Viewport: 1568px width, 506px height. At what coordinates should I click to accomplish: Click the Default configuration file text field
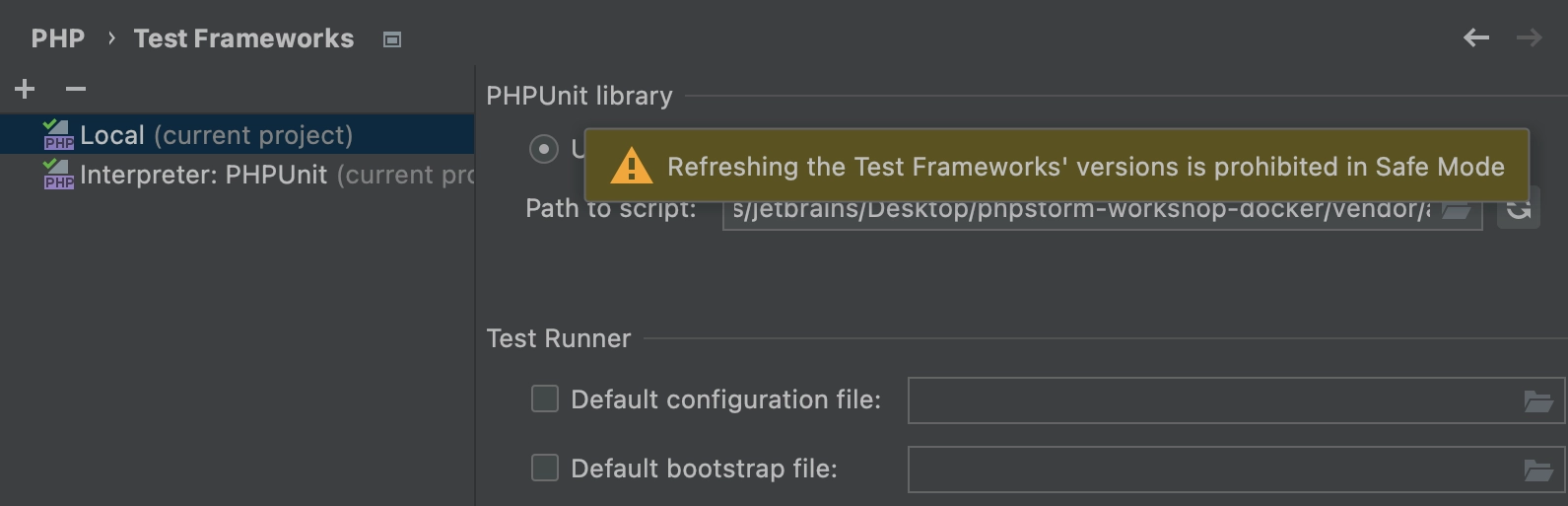1236,400
